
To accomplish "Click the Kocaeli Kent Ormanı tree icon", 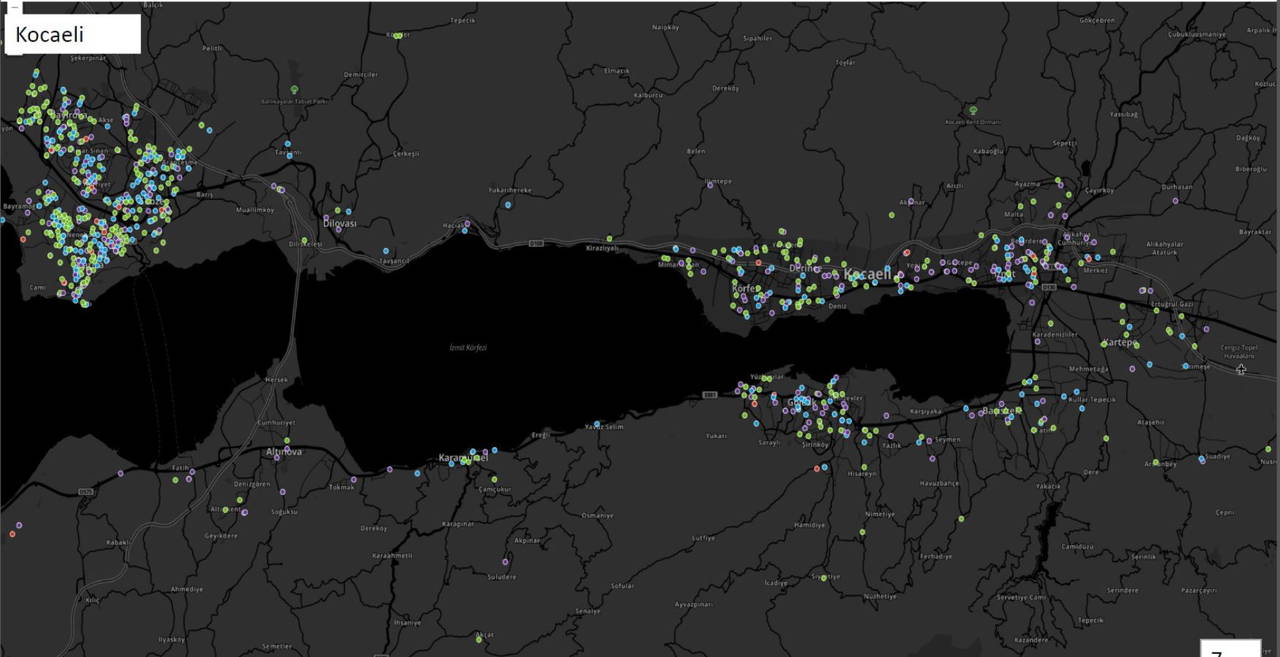I will point(973,110).
